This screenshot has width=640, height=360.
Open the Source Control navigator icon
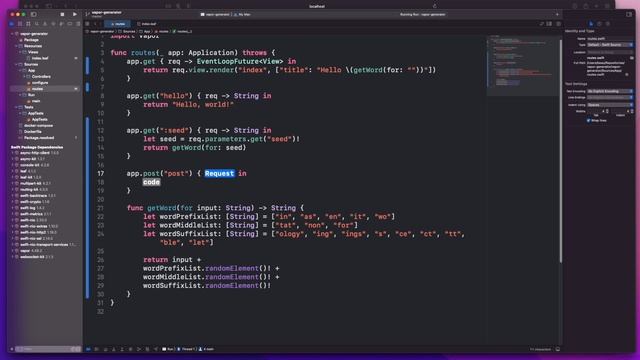click(x=20, y=24)
